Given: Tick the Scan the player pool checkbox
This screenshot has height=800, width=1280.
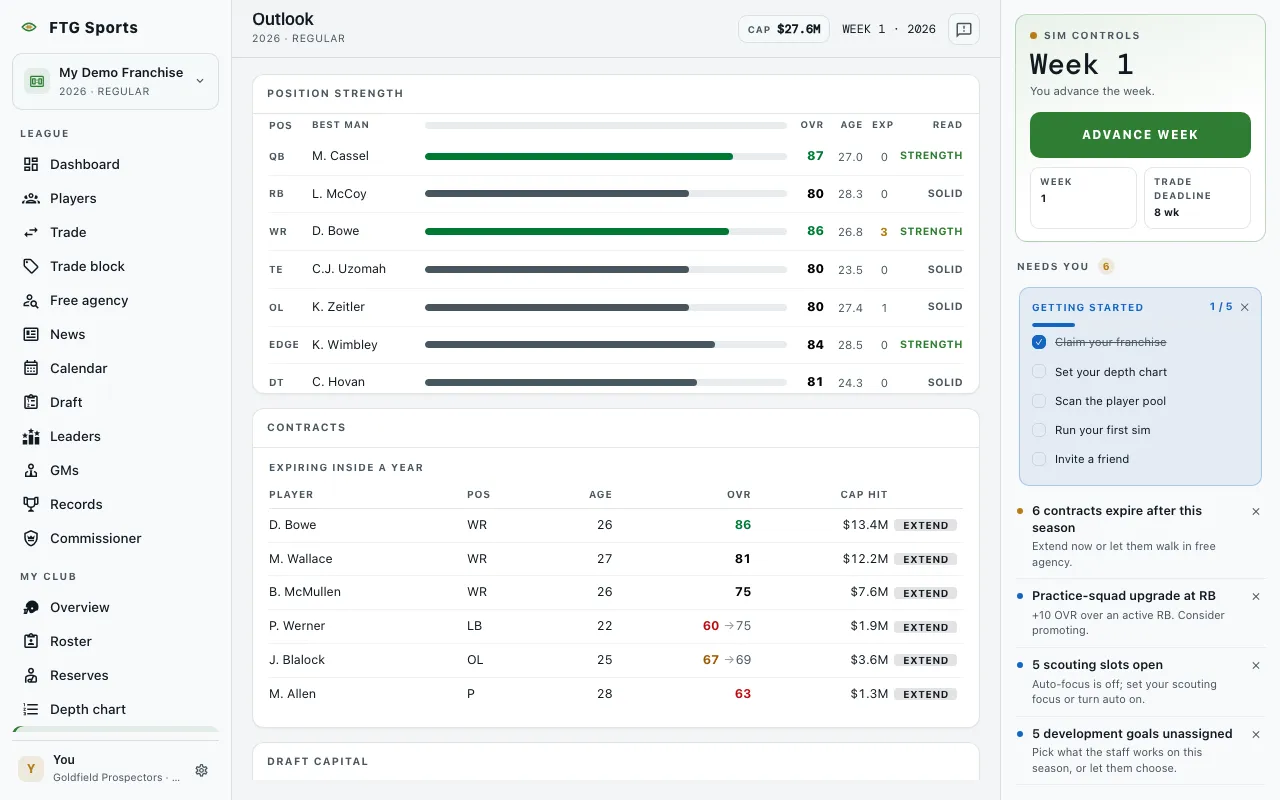Looking at the screenshot, I should [x=1039, y=401].
